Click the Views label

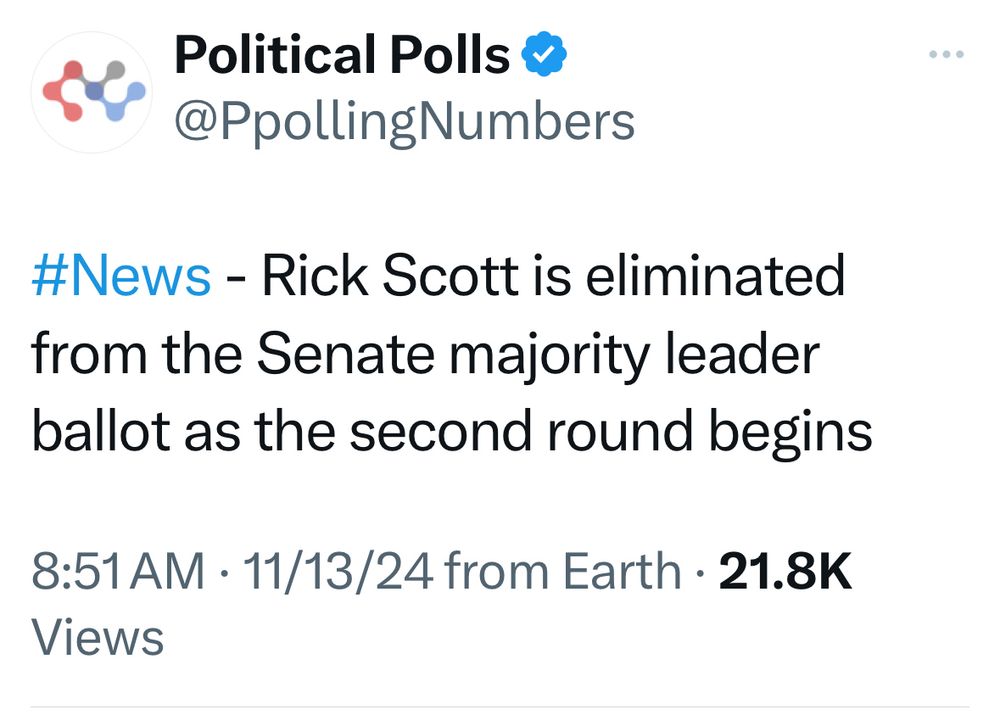98,637
